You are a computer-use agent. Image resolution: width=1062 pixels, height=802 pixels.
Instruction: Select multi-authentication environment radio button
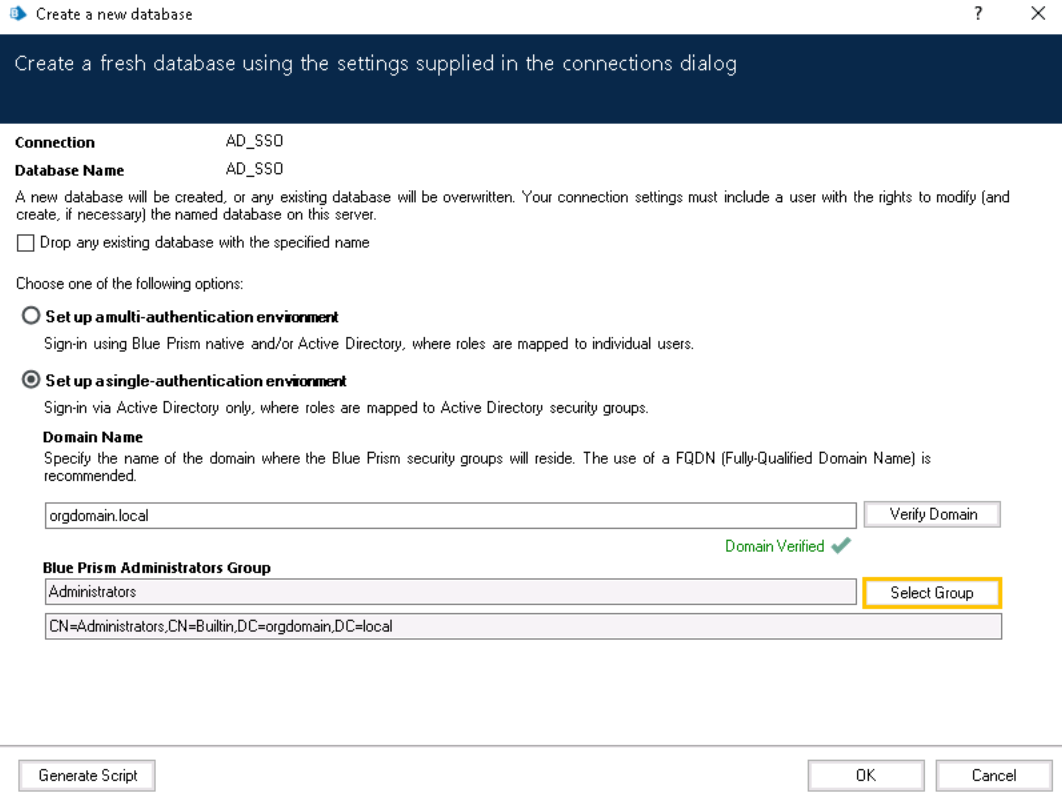tap(30, 316)
